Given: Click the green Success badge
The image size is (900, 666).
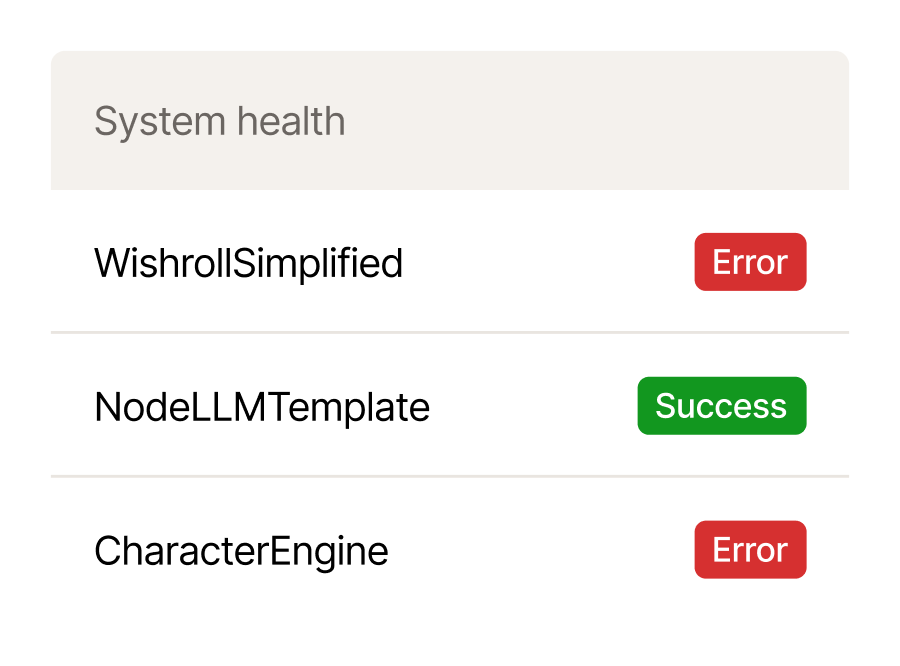Looking at the screenshot, I should click(721, 406).
